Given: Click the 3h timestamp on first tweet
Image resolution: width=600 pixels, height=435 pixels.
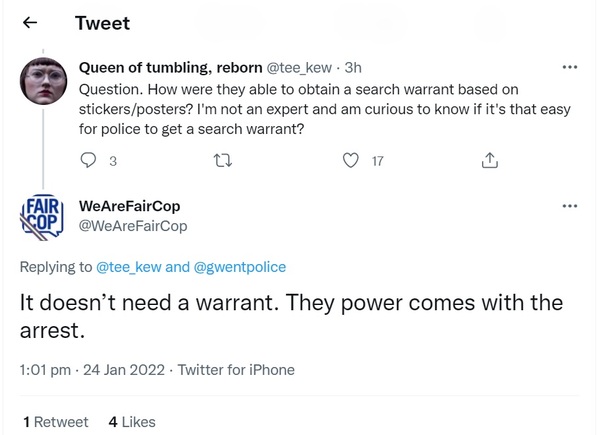Looking at the screenshot, I should point(352,68).
